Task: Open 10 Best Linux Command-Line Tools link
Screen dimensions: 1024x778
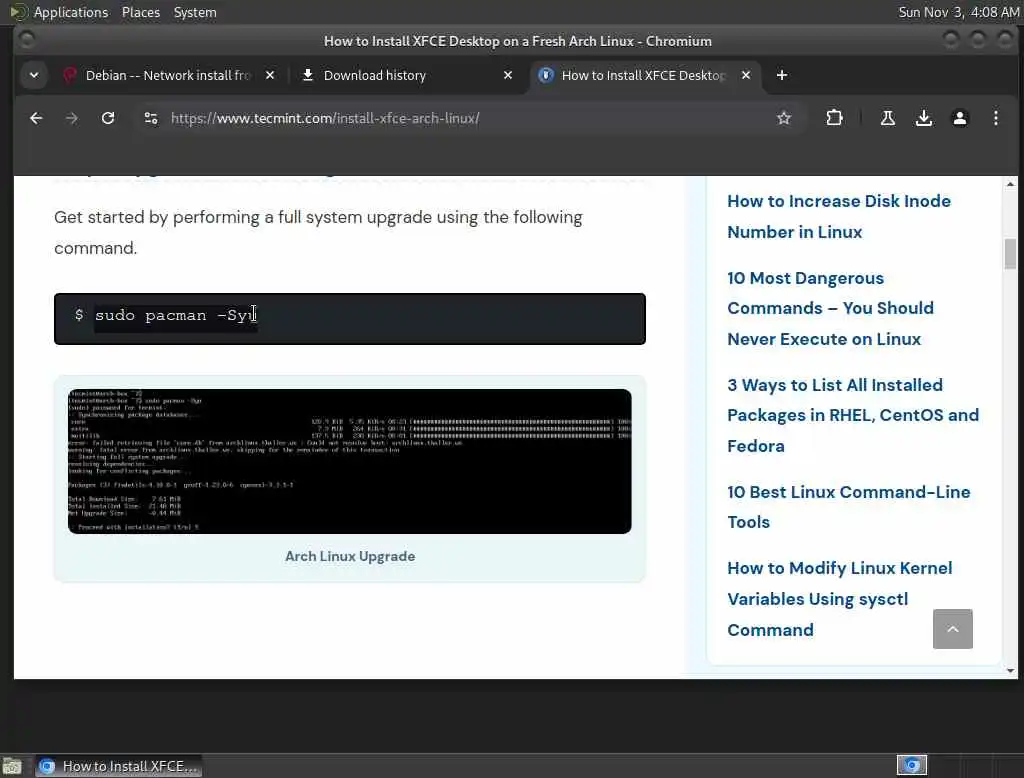Action: click(848, 507)
